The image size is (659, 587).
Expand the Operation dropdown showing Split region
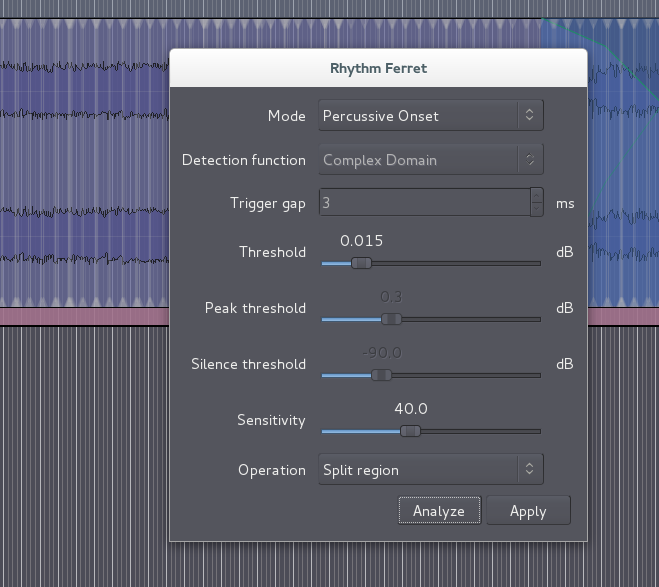(430, 470)
